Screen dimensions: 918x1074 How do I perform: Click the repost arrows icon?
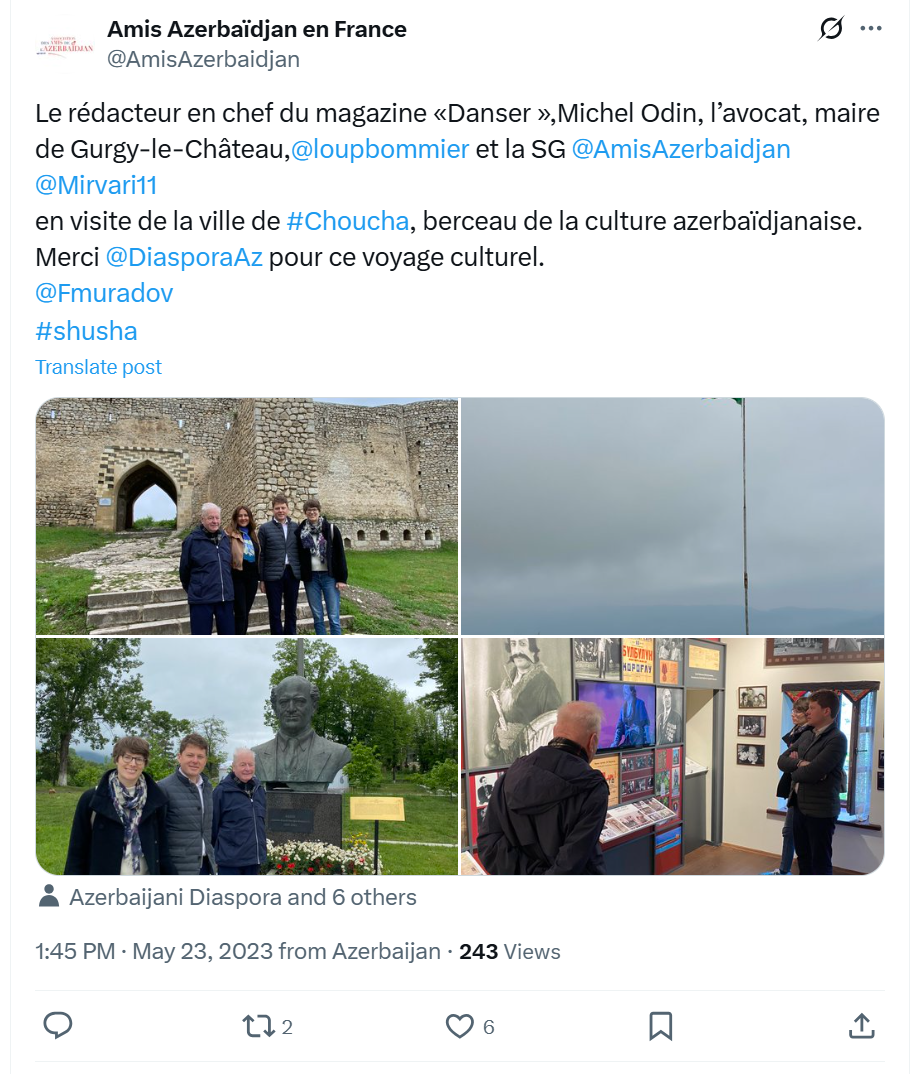pos(257,1026)
